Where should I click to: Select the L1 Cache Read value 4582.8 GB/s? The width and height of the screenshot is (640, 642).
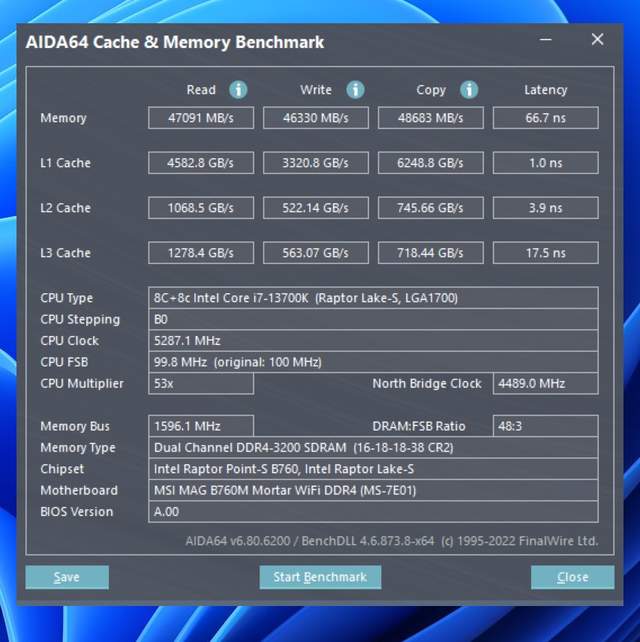click(201, 163)
